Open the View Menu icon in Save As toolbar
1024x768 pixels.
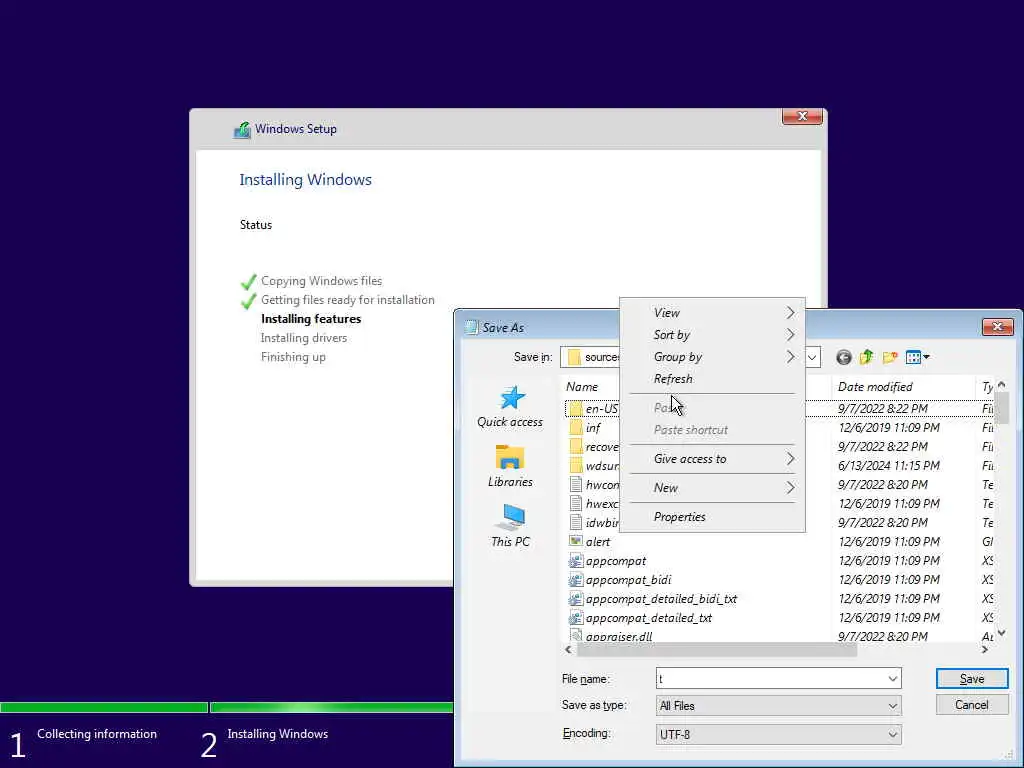917,357
